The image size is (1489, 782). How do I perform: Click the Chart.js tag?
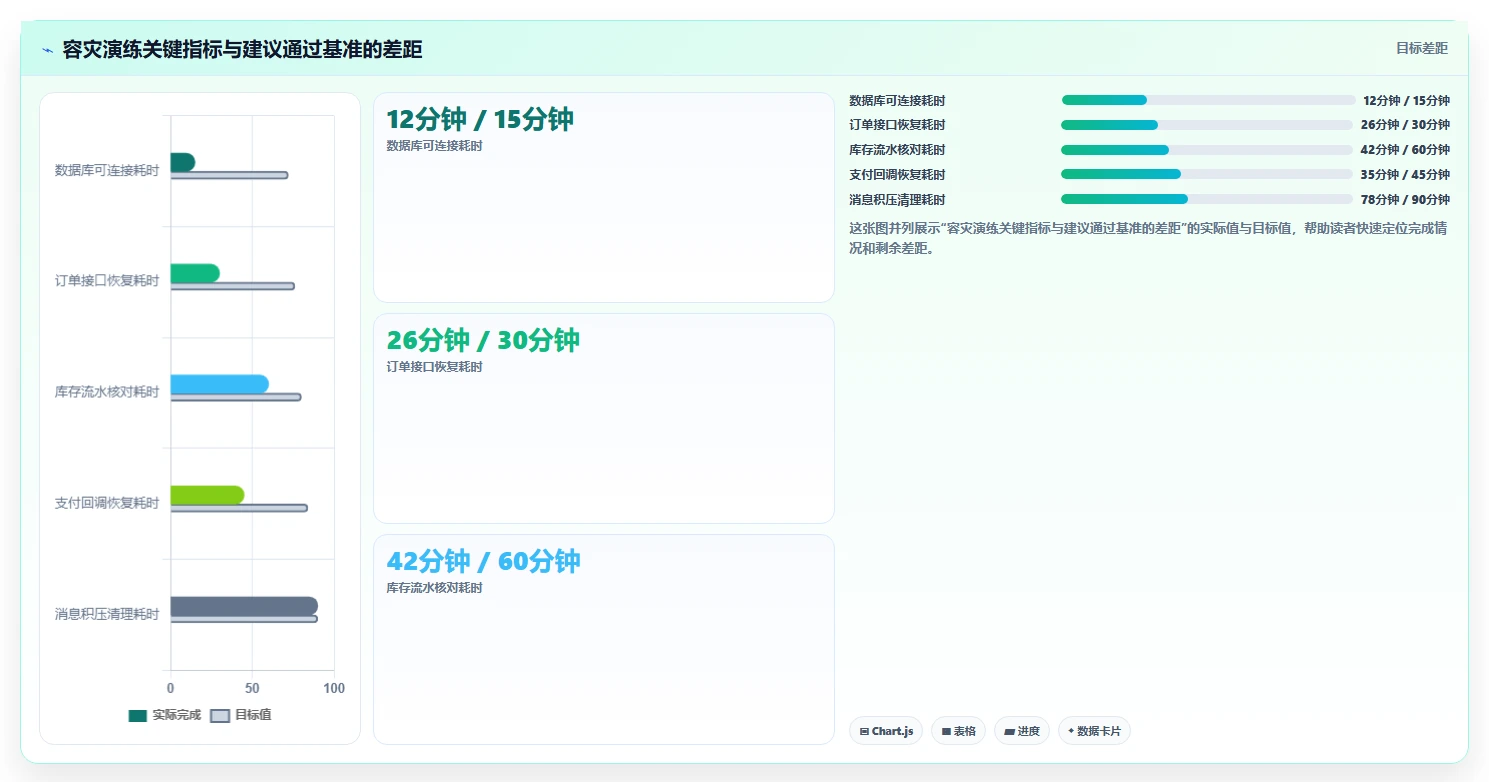pos(885,731)
